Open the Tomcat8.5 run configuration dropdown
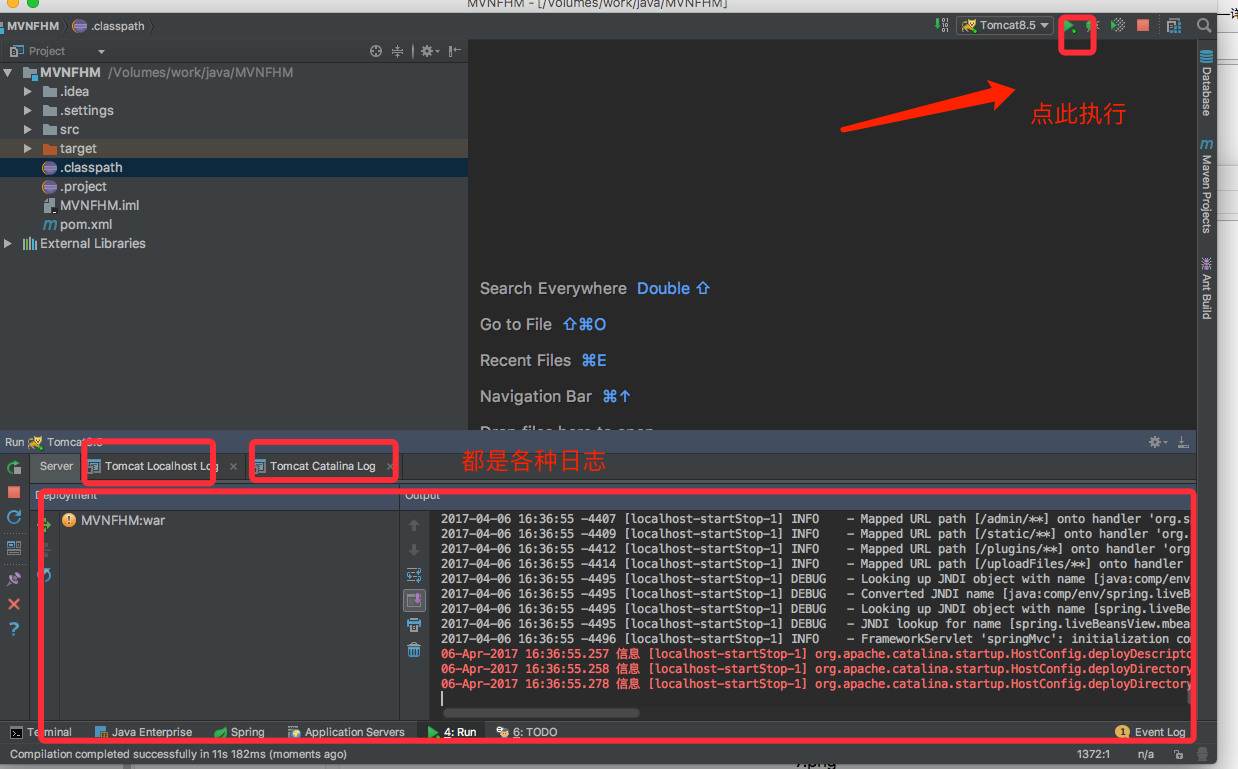The height and width of the screenshot is (769, 1238). coord(1005,25)
